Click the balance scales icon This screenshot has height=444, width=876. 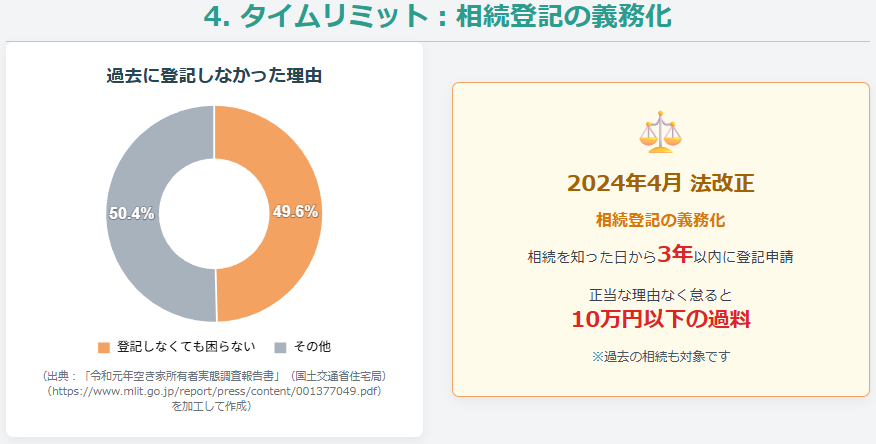pyautogui.click(x=660, y=133)
